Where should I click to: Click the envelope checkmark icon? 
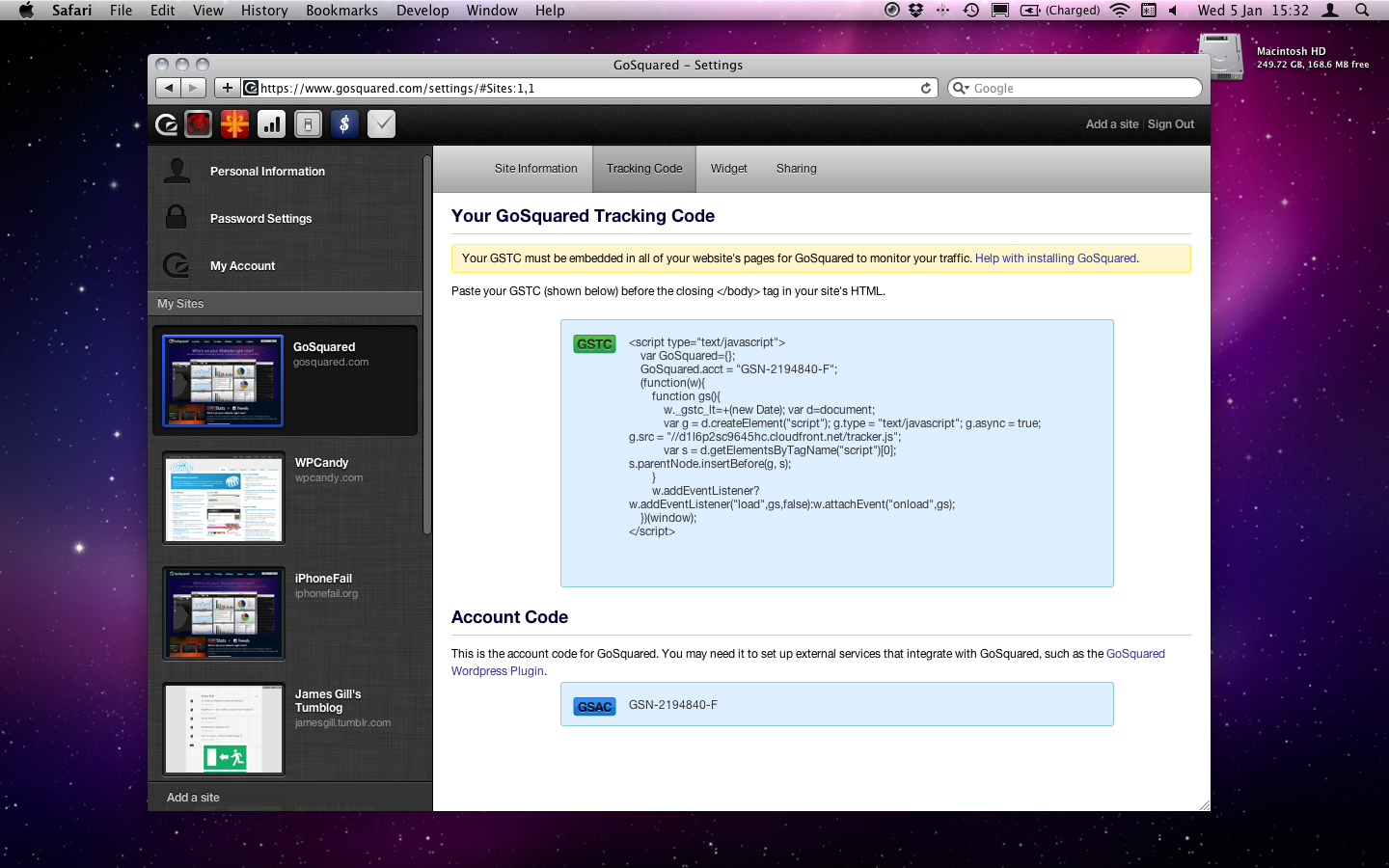point(381,124)
